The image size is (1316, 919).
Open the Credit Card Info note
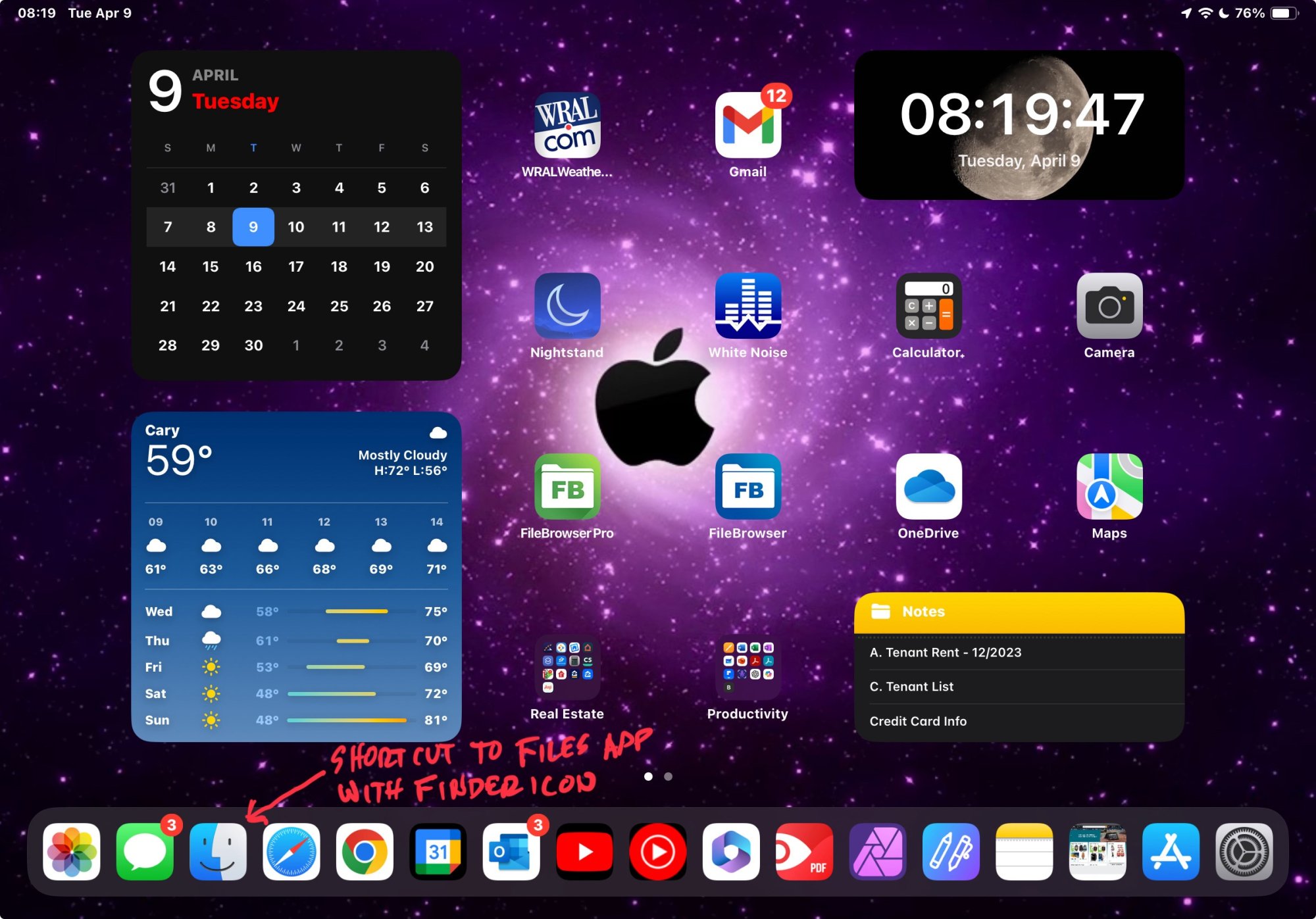919,721
